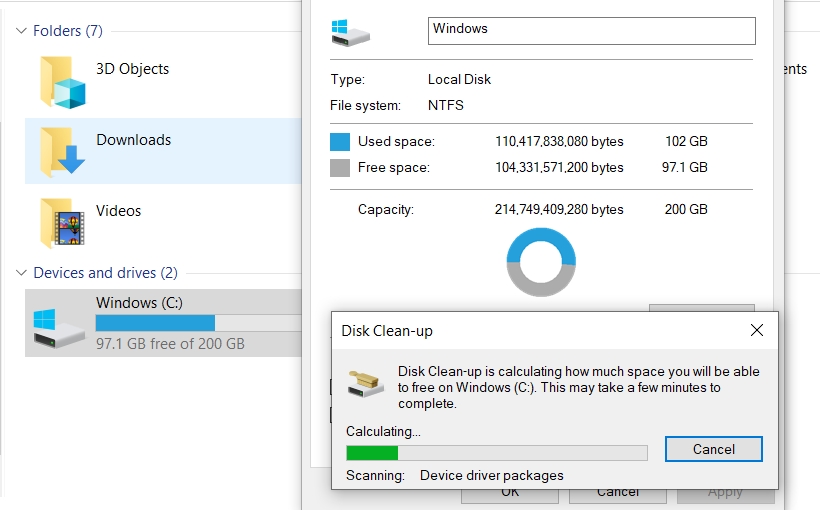Click the 'Capacity:' label
The width and height of the screenshot is (820, 510).
tap(385, 210)
